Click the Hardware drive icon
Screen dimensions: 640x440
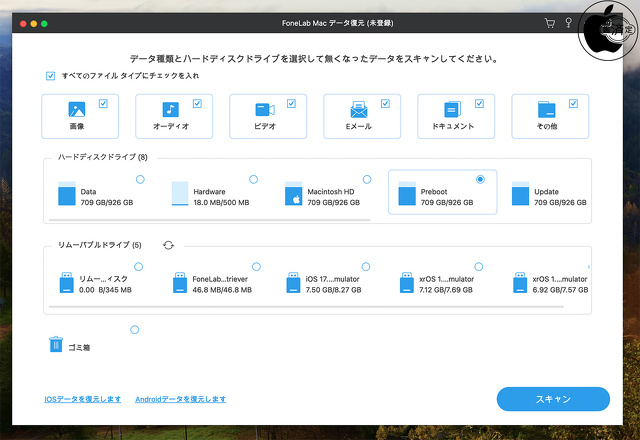(180, 193)
